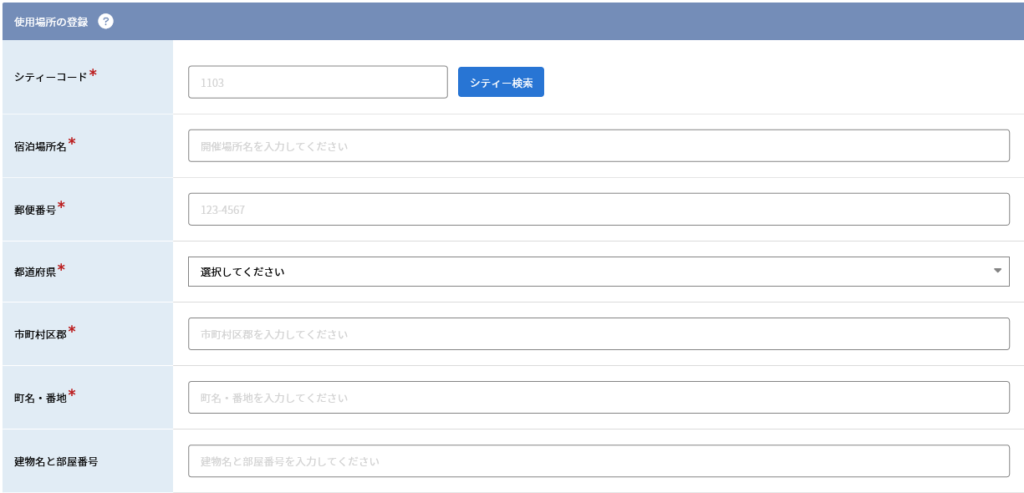Click the 宿泊場所名 field label
Screen dimensions: 1024x493
(x=40, y=146)
